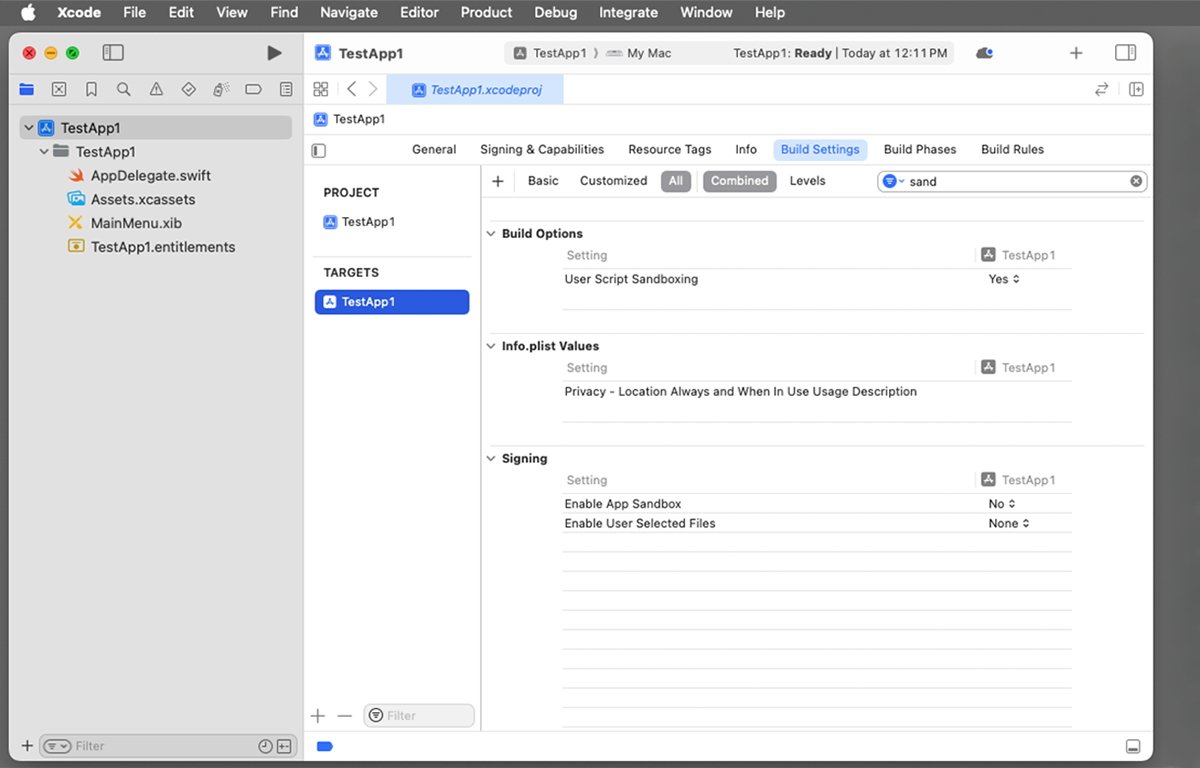The width and height of the screenshot is (1200, 768).
Task: Switch to the Signing & Capabilities tab
Action: tap(542, 149)
